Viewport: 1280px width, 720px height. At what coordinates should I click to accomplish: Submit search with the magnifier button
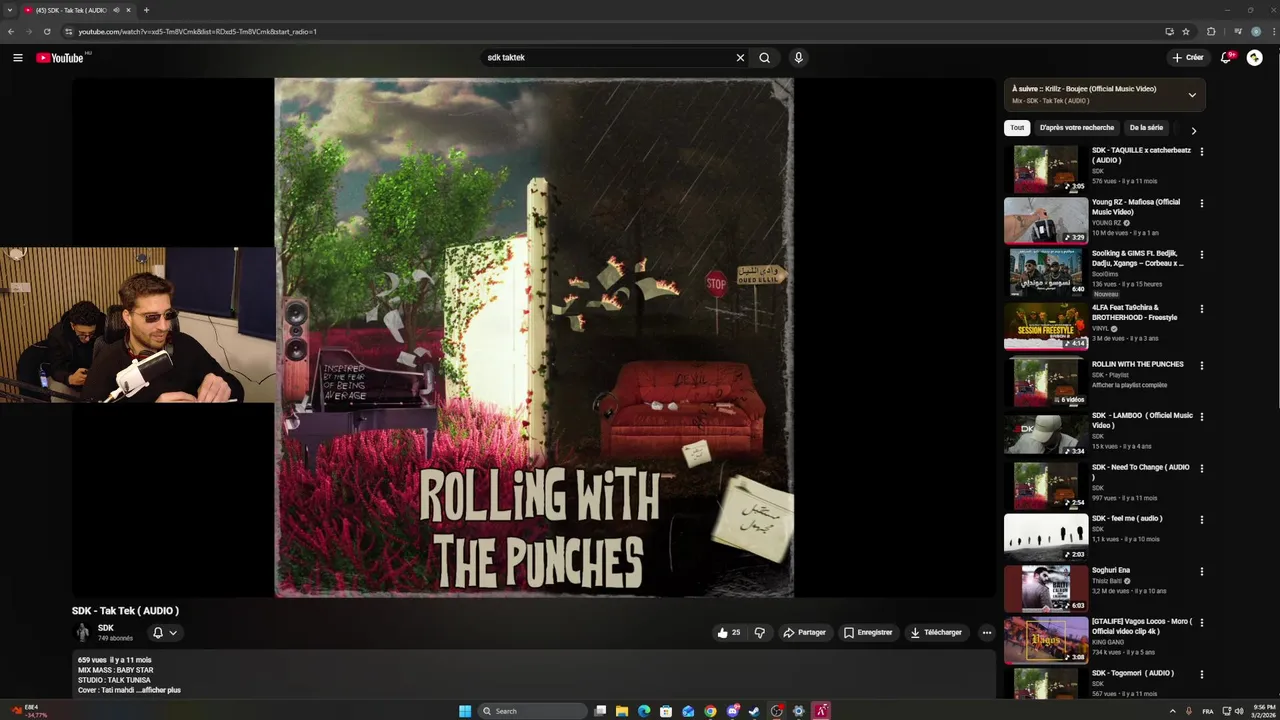765,58
